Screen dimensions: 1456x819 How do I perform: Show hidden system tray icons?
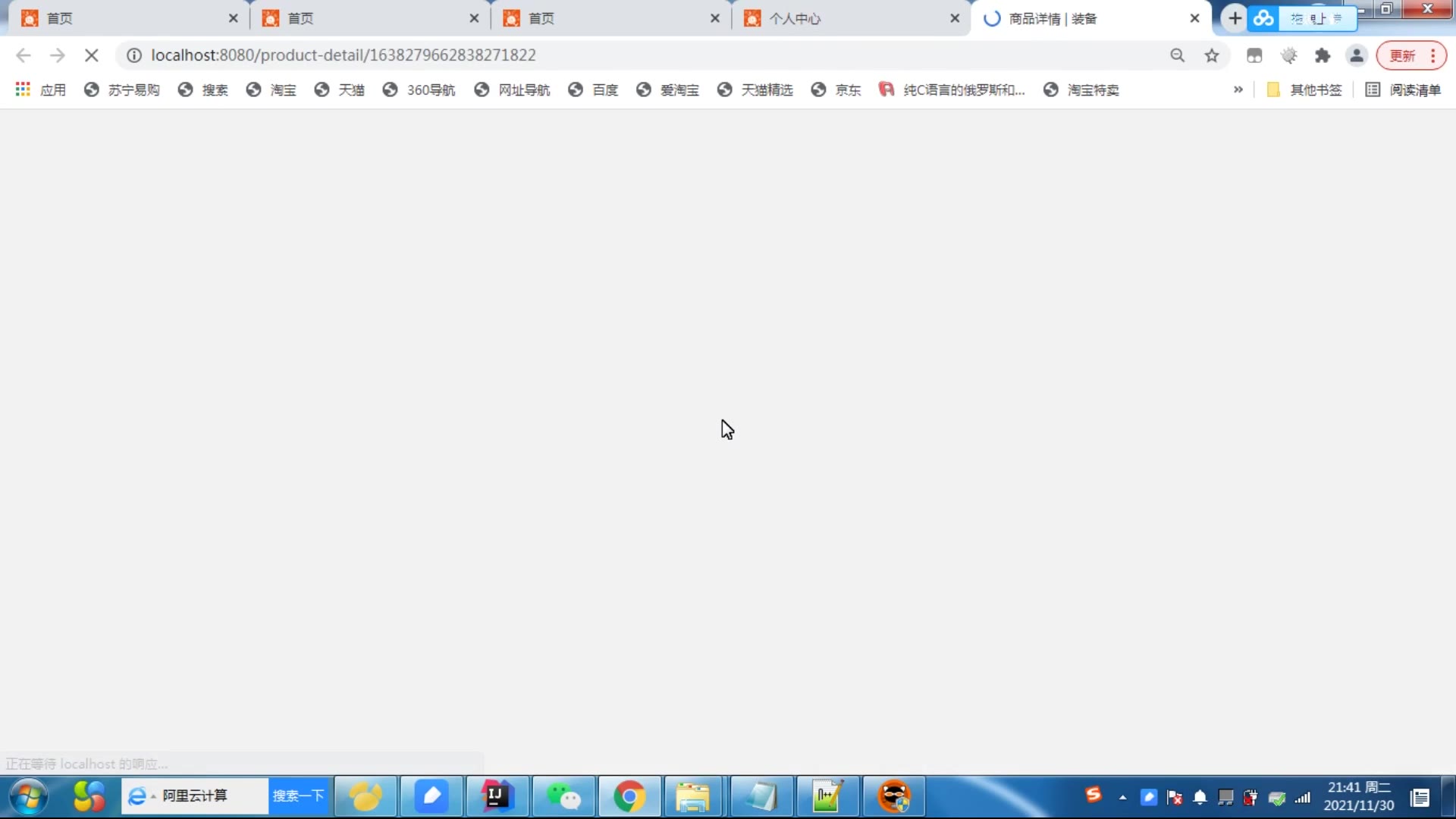(1123, 798)
